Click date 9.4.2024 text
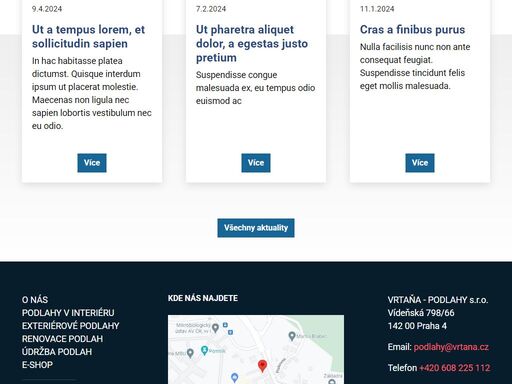 (47, 9)
